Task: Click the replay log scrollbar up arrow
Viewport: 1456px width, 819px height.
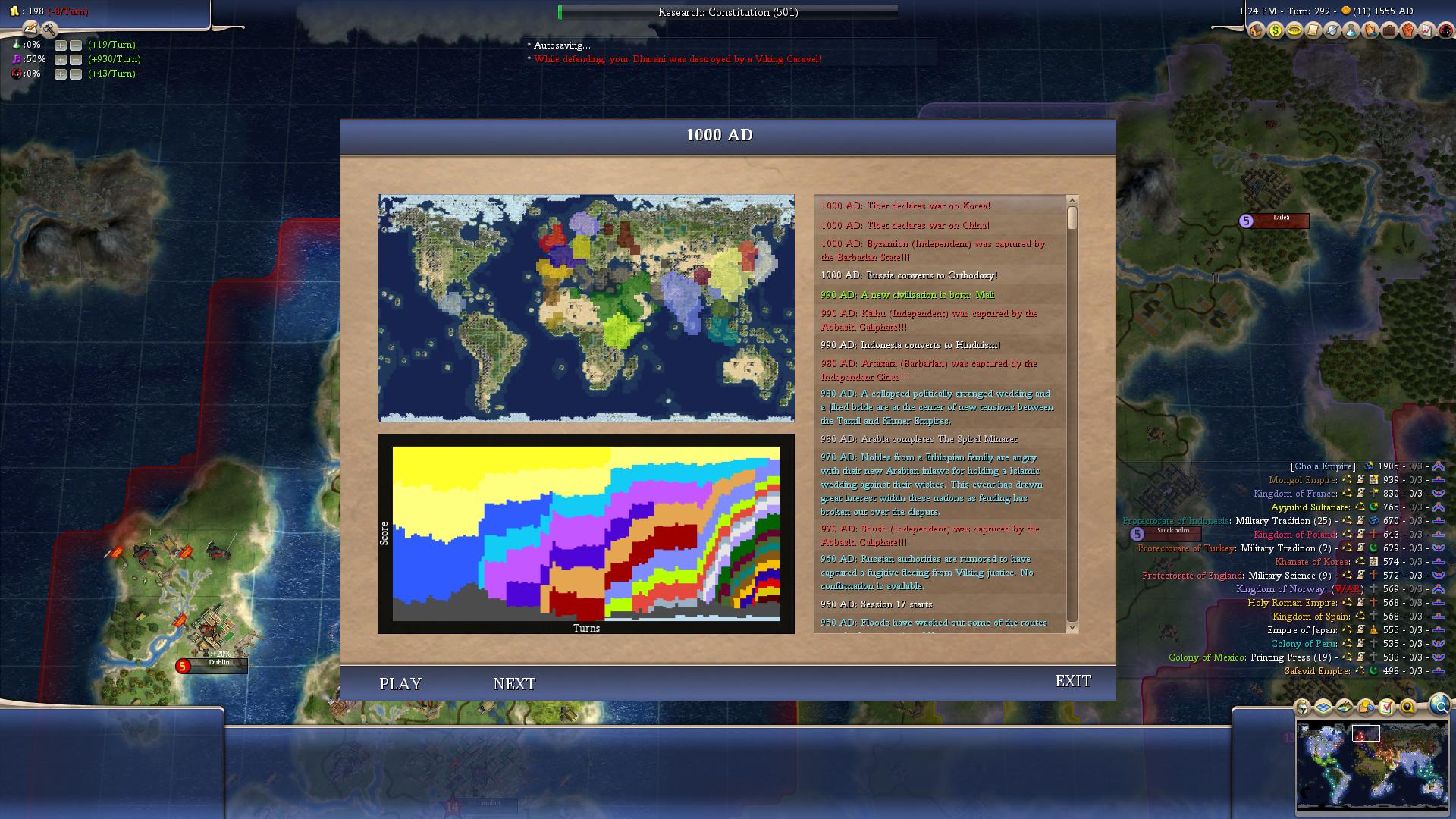Action: [1072, 201]
